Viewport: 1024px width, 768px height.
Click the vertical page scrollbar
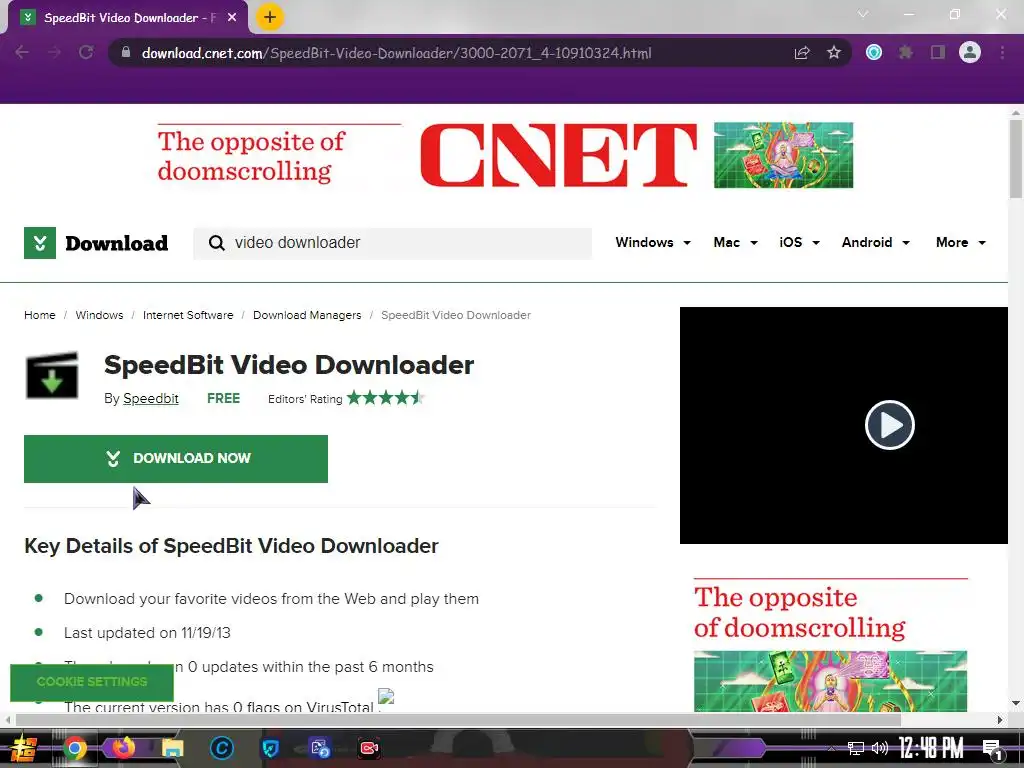pos(1016,159)
